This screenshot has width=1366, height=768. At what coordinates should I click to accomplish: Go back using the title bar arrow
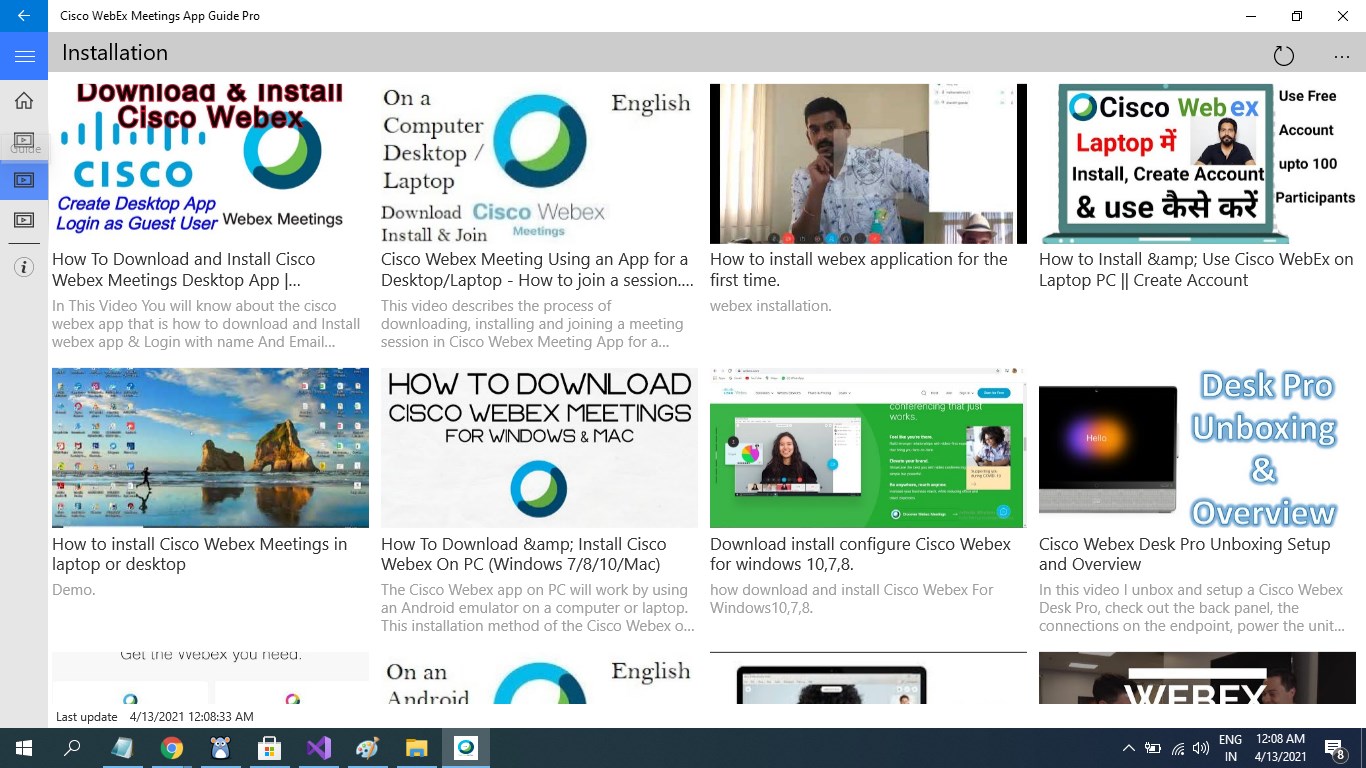24,16
